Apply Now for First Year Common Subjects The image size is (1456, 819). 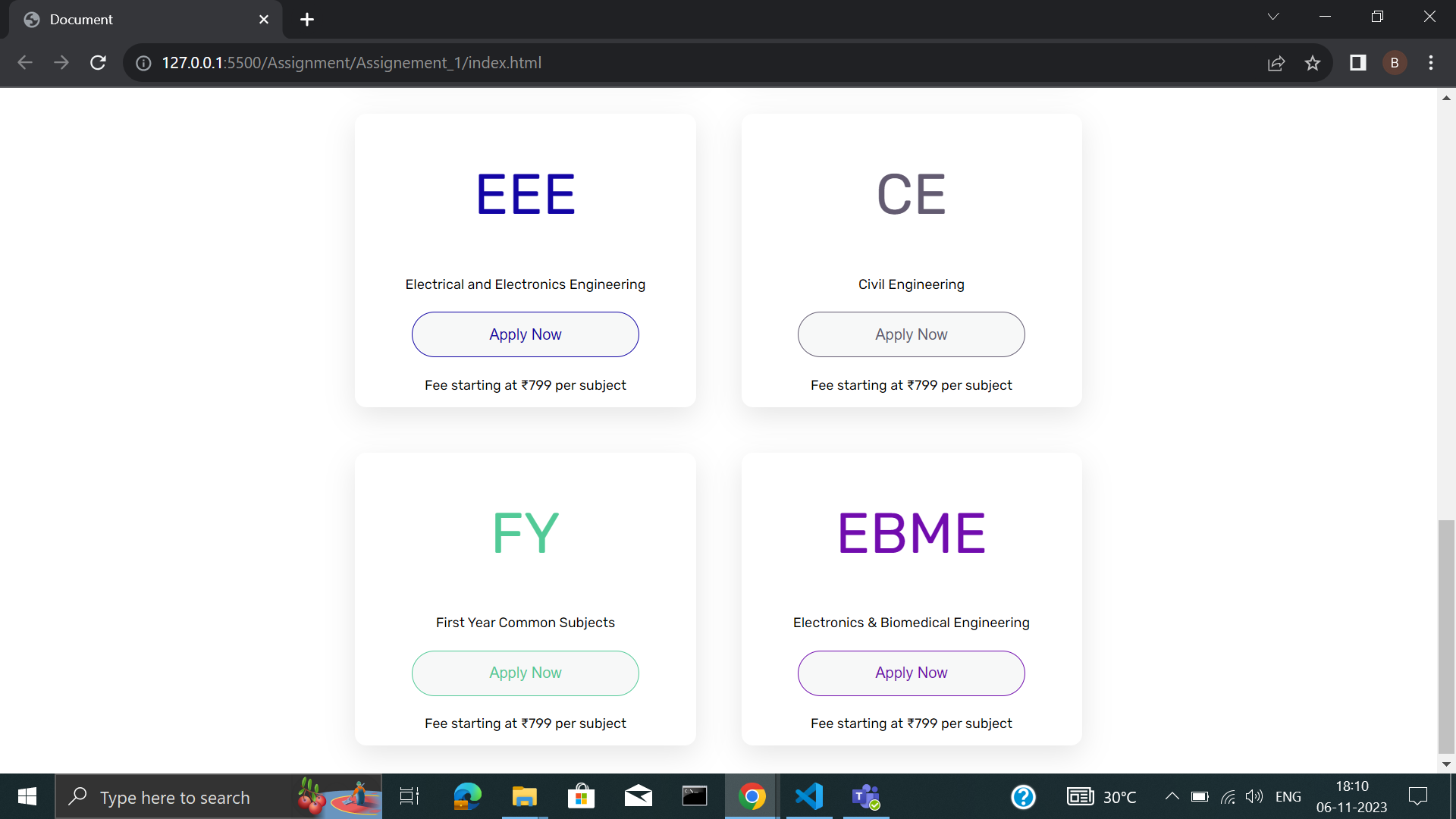pos(525,673)
